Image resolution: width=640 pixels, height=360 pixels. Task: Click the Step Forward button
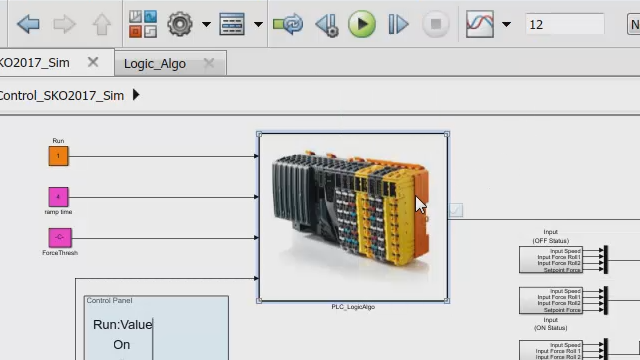point(398,24)
